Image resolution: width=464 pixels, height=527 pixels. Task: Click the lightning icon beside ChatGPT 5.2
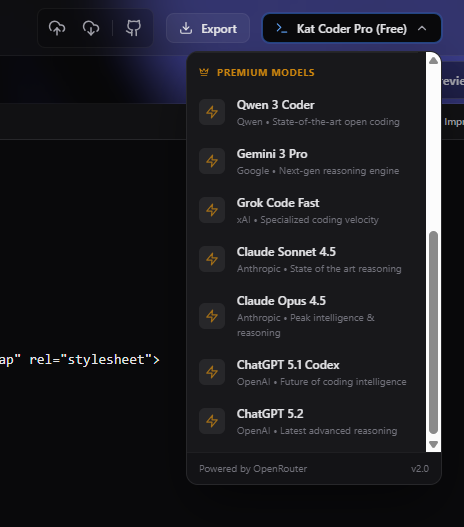pos(212,421)
